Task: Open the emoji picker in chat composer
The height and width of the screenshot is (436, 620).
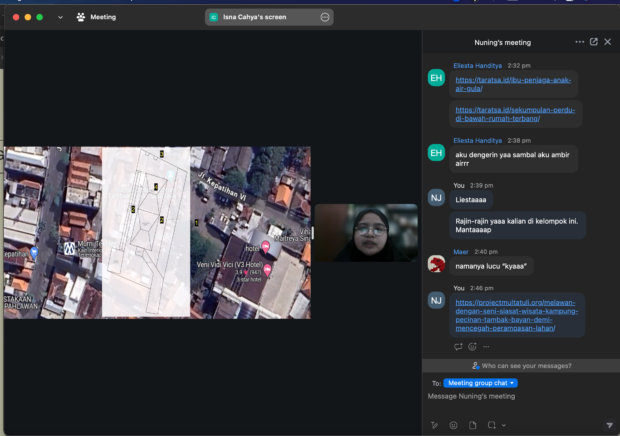Action: pos(453,425)
